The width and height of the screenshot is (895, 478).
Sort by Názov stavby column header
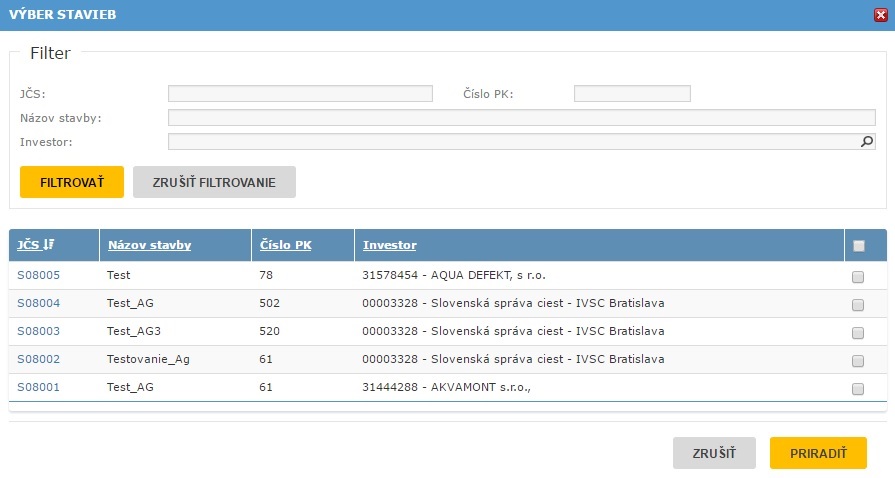pos(149,245)
